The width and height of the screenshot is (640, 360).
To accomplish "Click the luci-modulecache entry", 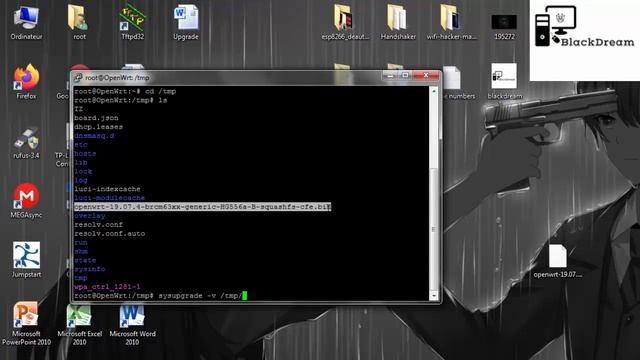I will click(109, 198).
